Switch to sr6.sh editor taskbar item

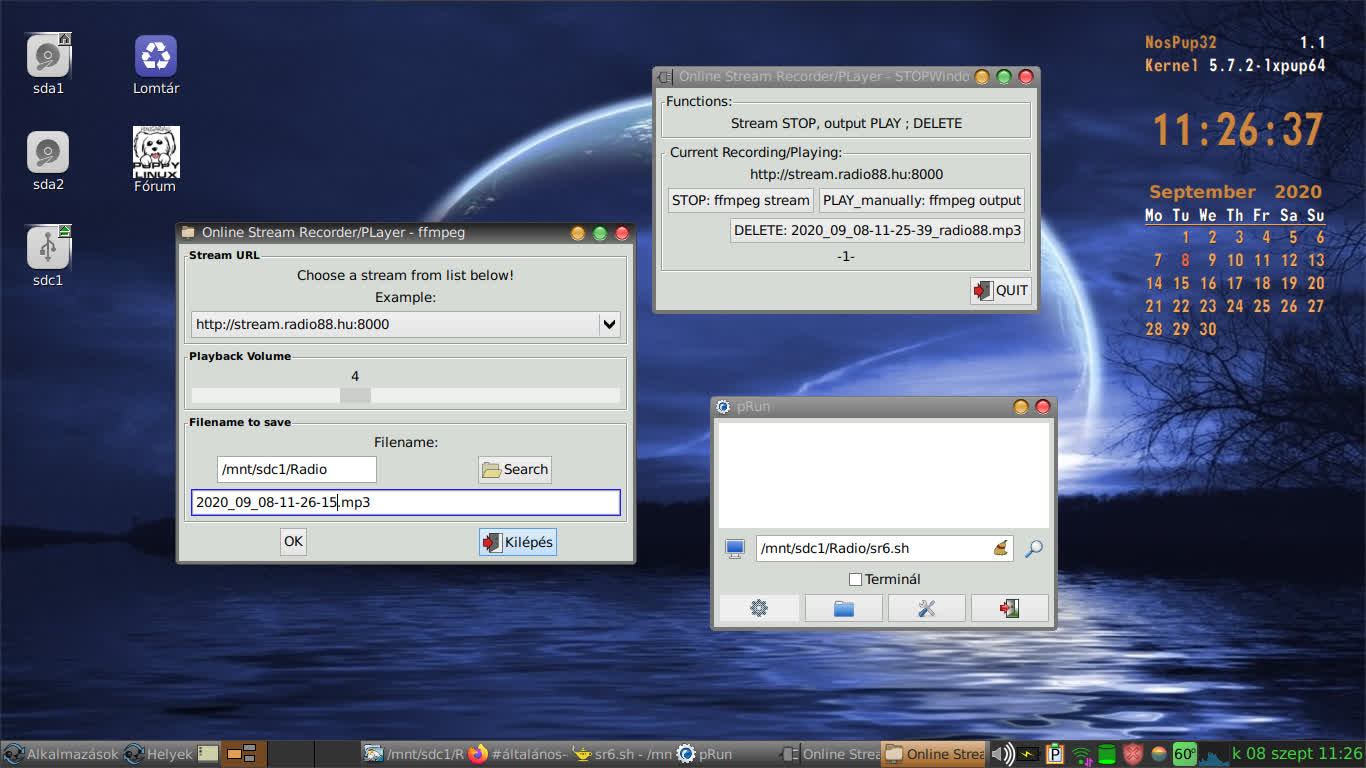(x=622, y=754)
